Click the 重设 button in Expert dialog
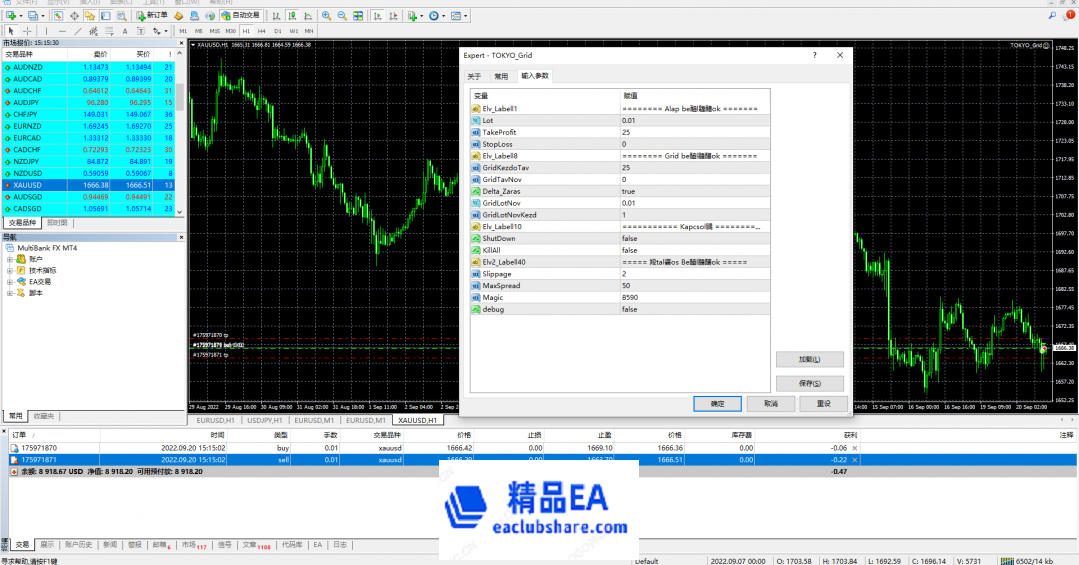This screenshot has width=1079, height=565. click(x=823, y=404)
